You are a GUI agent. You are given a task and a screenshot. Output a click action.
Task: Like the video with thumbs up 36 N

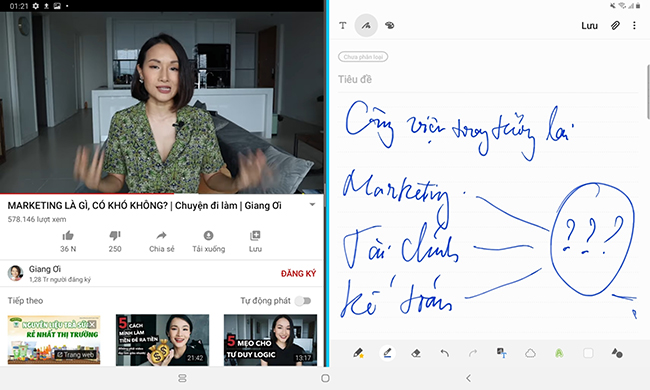click(x=68, y=242)
